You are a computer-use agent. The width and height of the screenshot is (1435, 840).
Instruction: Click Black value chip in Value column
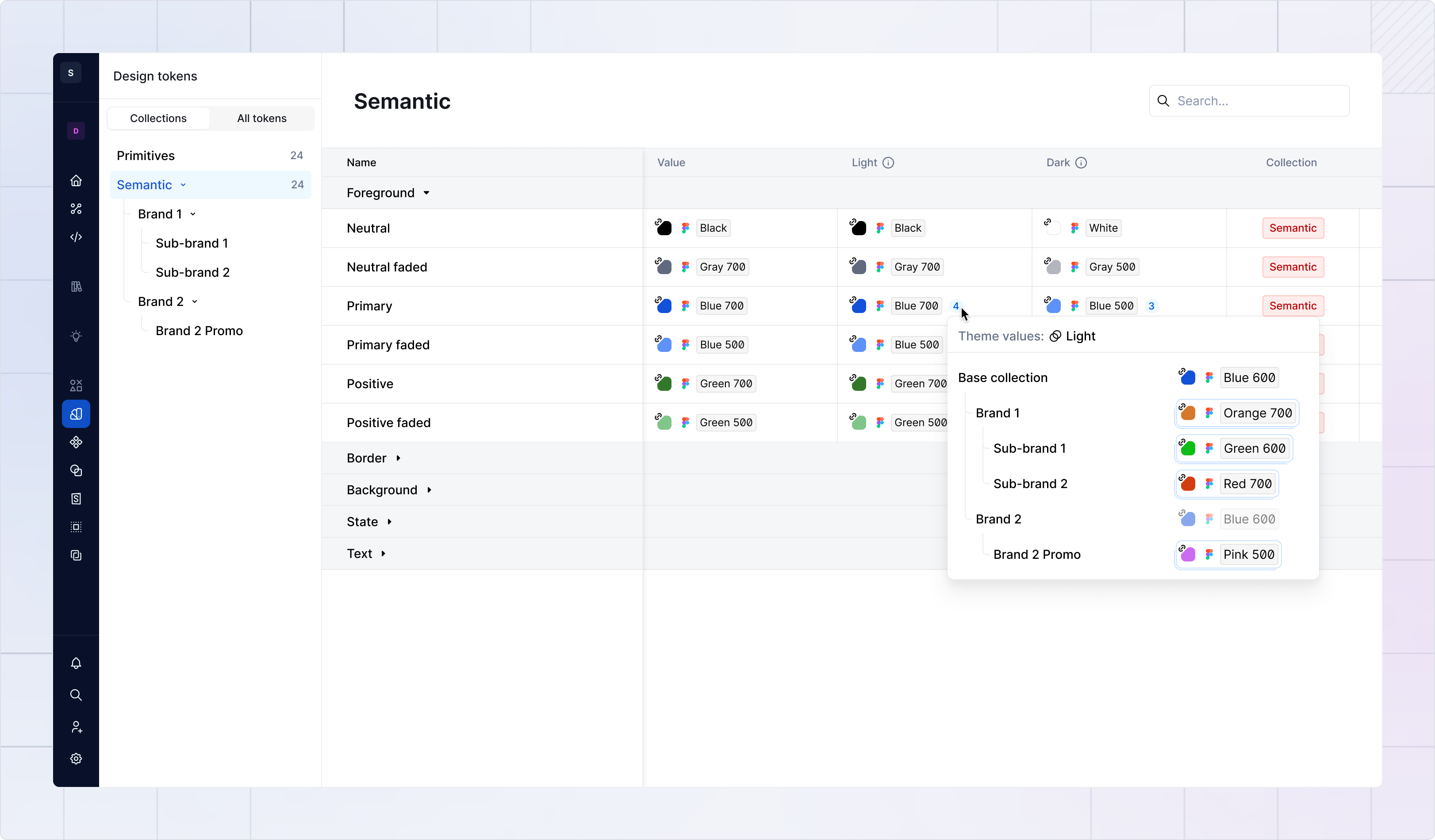coord(713,228)
